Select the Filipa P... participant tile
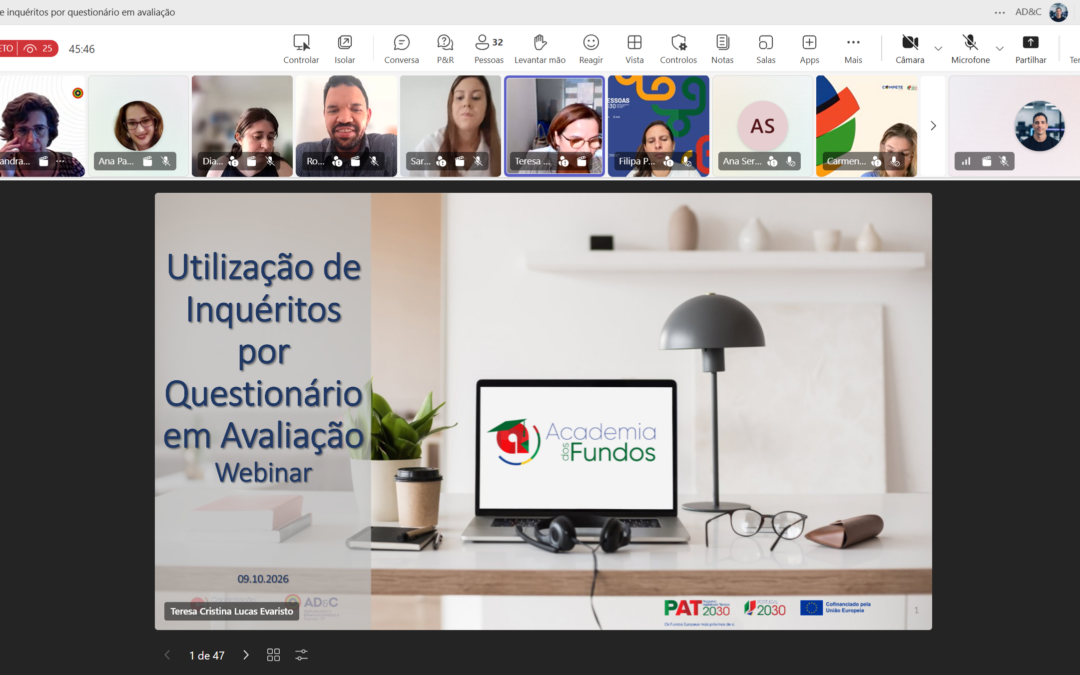This screenshot has width=1080, height=675. pyautogui.click(x=658, y=126)
